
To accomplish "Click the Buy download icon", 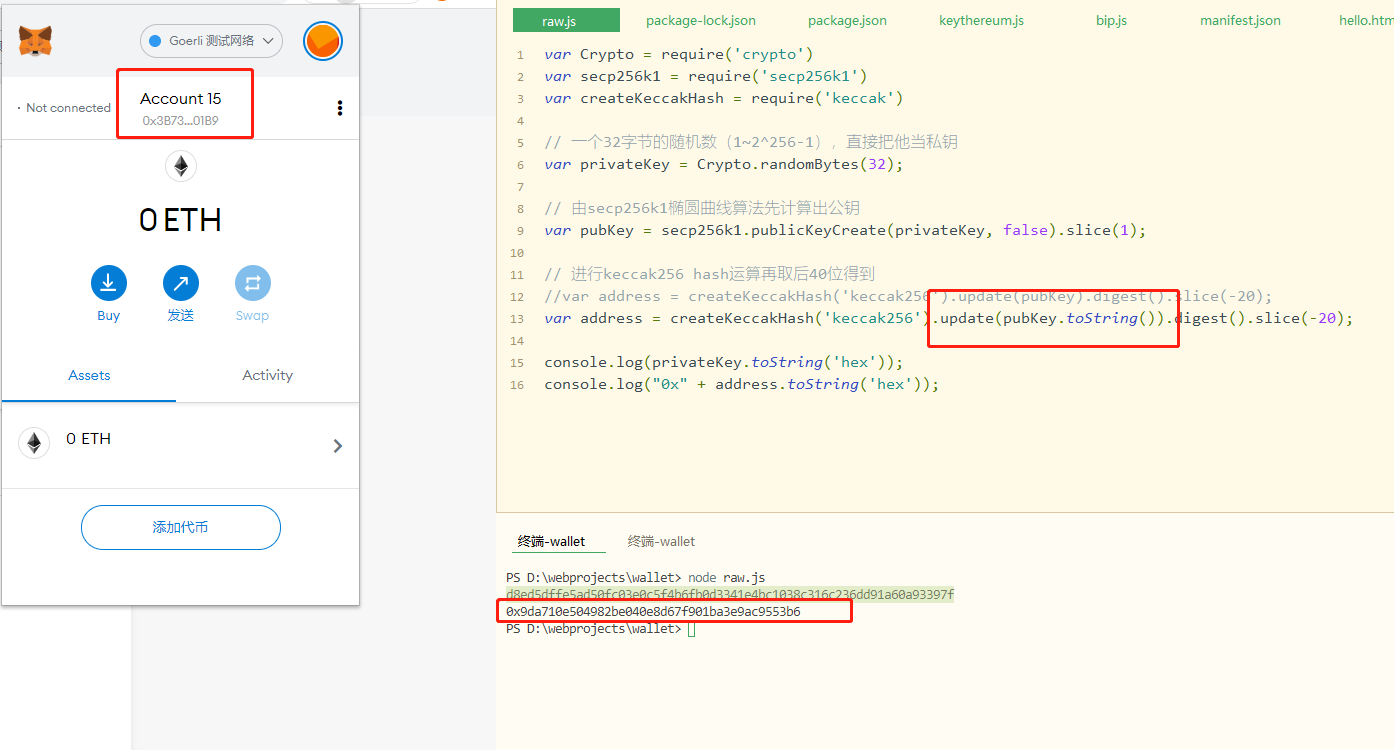I will coord(109,283).
